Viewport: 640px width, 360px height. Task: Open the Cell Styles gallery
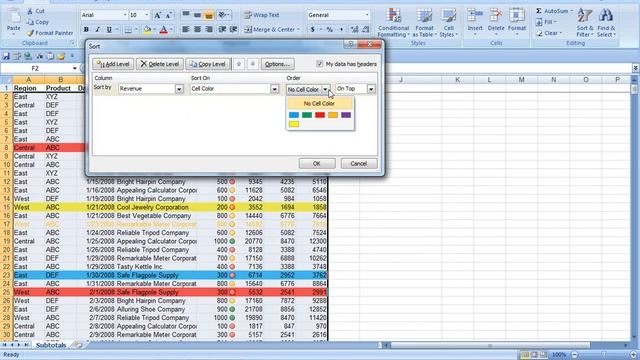point(448,23)
